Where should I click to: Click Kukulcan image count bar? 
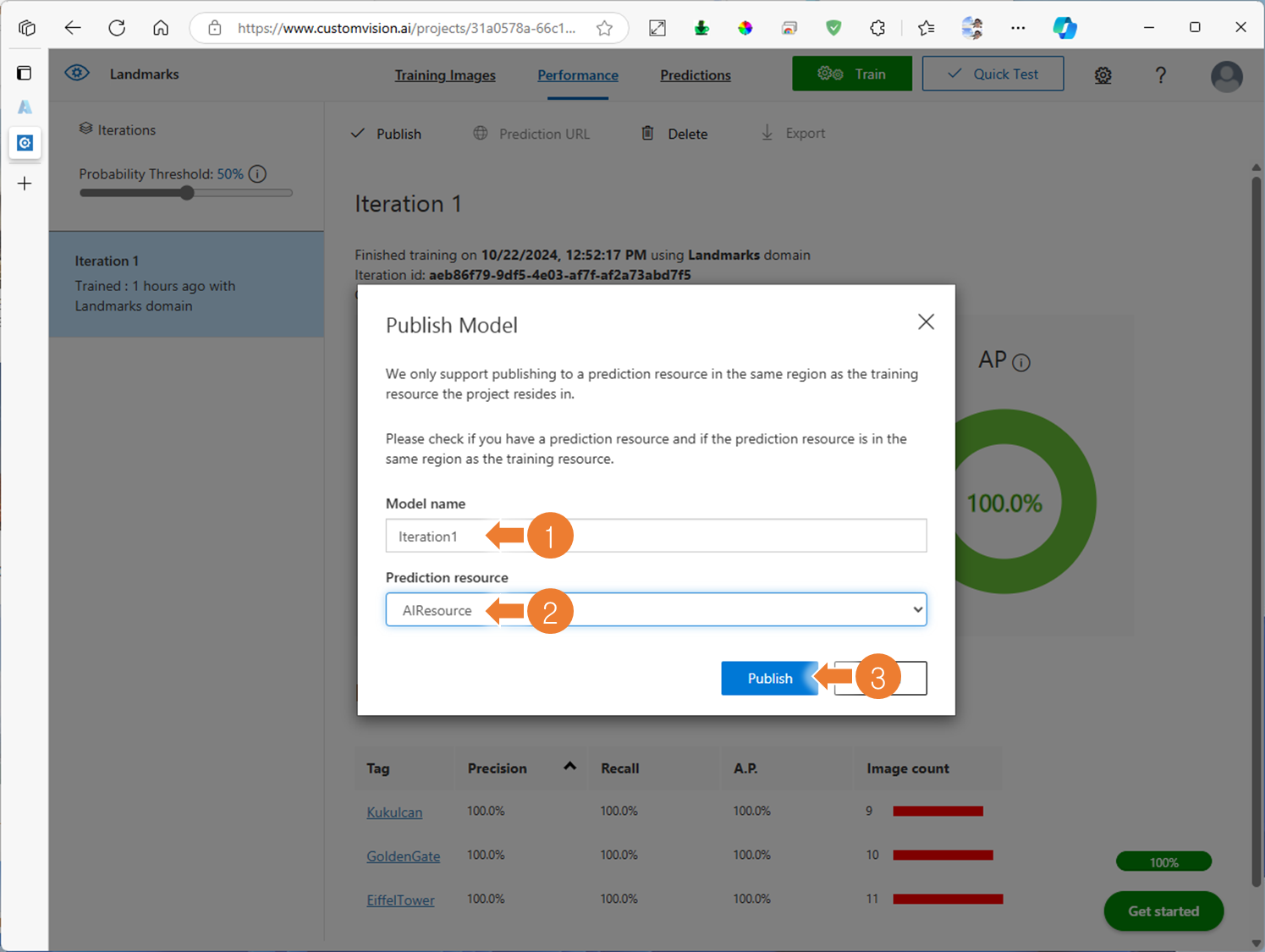click(938, 812)
